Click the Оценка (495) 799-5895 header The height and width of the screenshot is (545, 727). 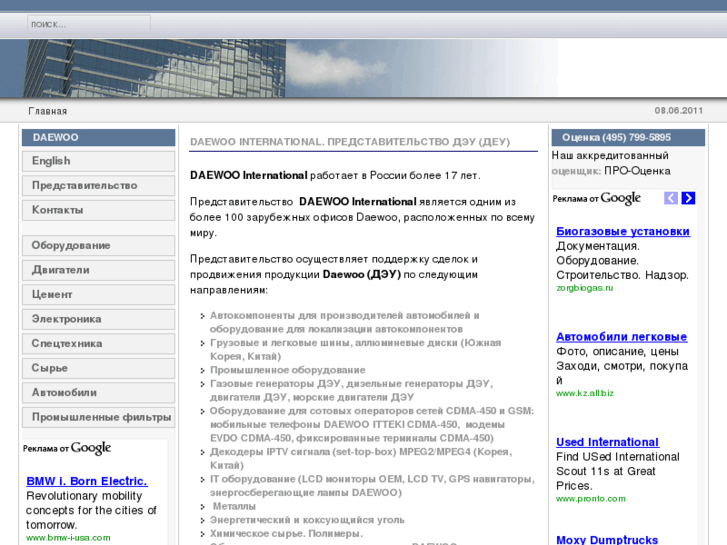click(628, 138)
